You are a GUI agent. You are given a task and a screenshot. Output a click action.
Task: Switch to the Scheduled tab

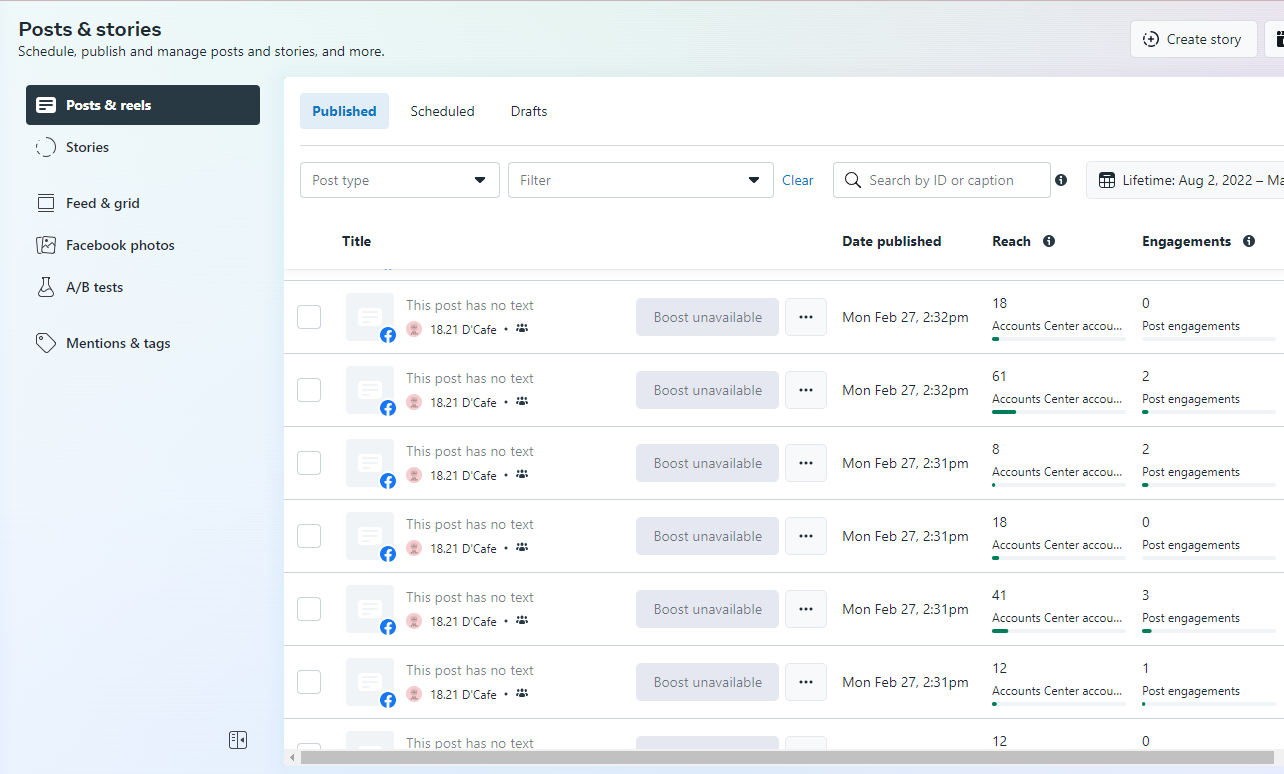click(442, 111)
